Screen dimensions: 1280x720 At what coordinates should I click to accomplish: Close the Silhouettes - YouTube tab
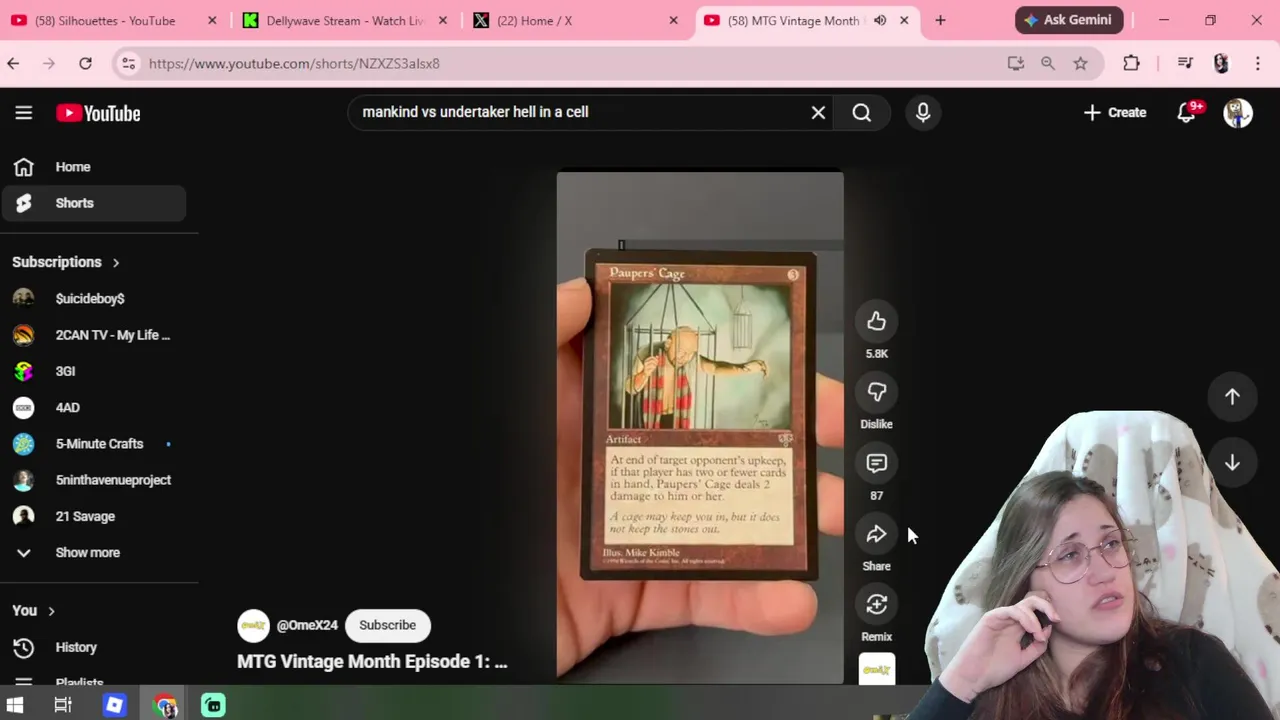212,20
